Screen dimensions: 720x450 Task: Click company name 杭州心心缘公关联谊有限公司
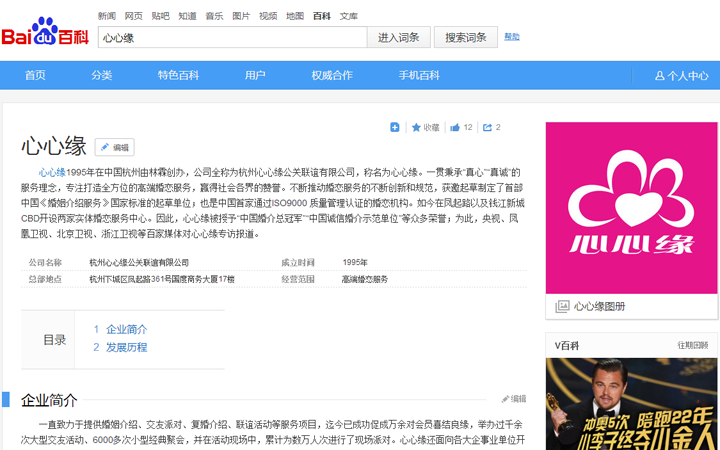[139, 263]
